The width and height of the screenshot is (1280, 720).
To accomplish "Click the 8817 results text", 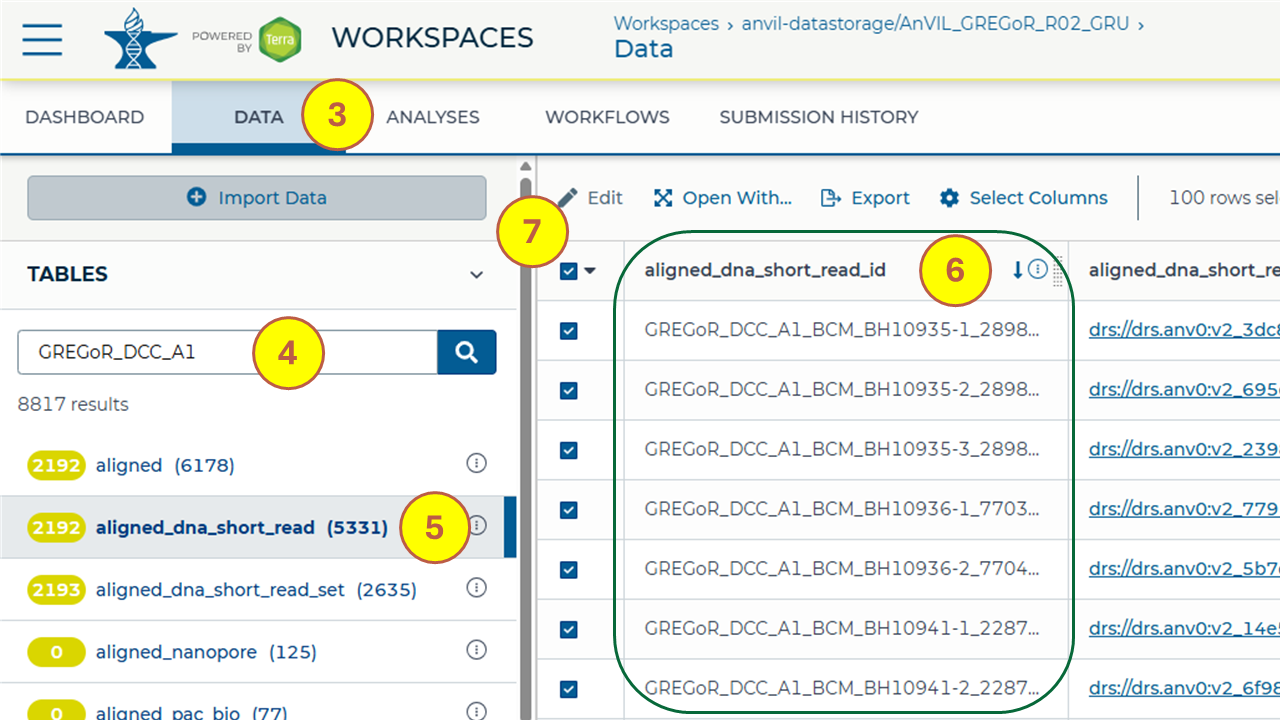I will point(73,405).
